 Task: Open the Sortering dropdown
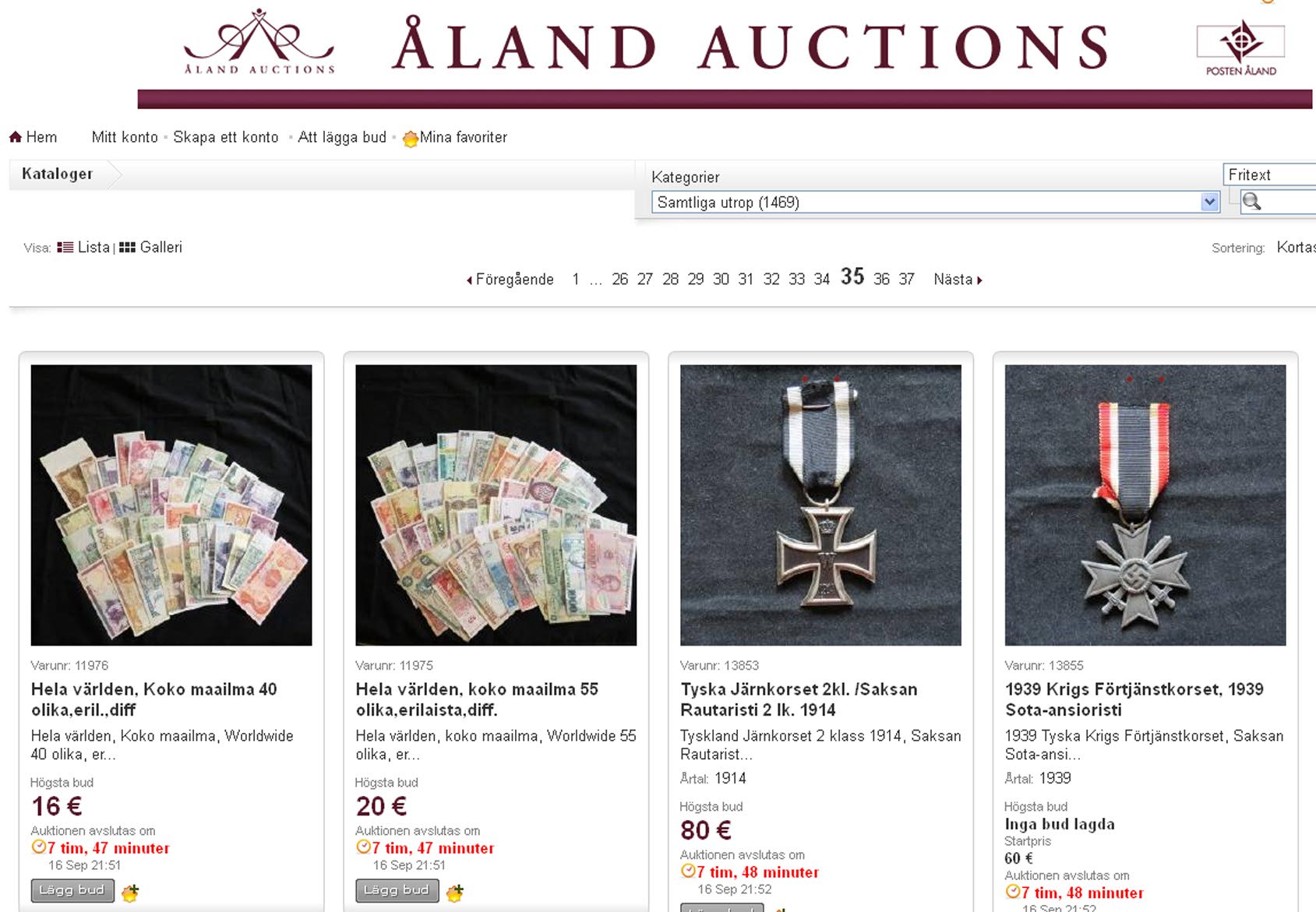tap(1296, 247)
